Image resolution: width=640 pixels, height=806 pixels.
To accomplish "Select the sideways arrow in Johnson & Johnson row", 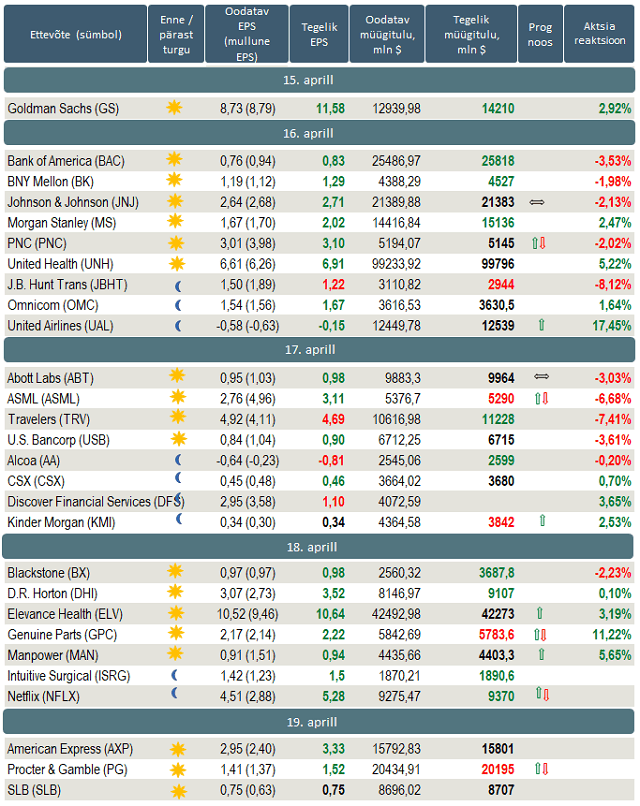I will 537,203.
